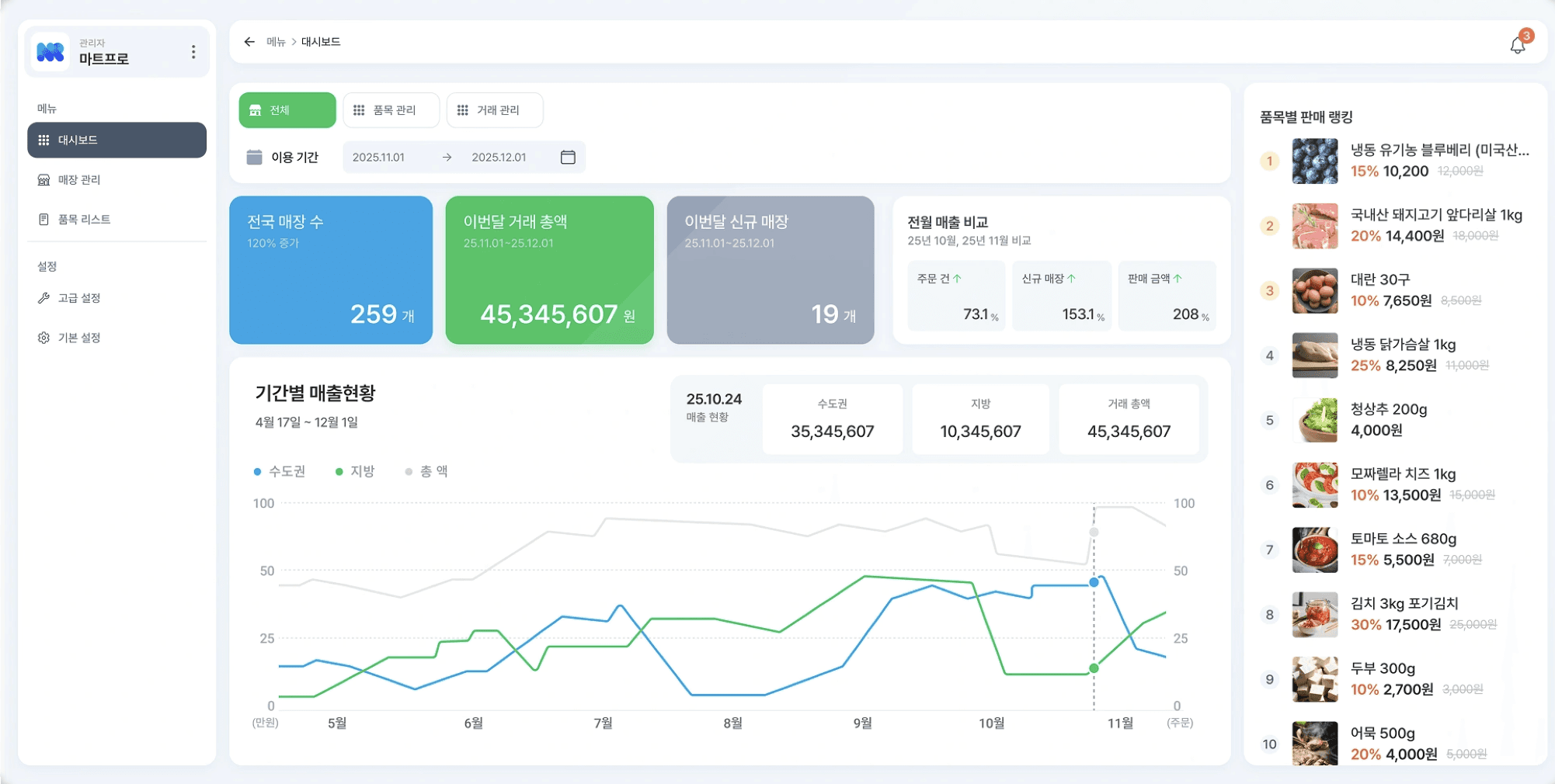This screenshot has width=1555, height=784.
Task: Open 청상추 200g ranking item
Action: click(1396, 420)
